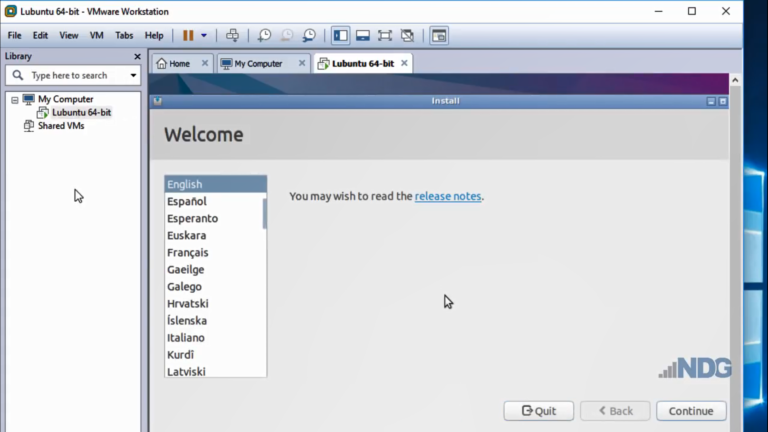Select Español in the language list

(x=214, y=201)
